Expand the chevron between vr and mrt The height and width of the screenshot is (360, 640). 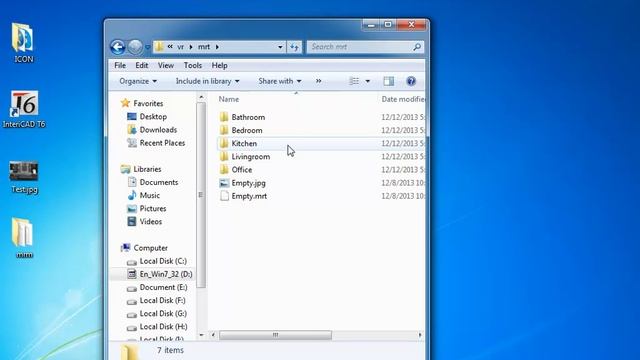pos(191,47)
